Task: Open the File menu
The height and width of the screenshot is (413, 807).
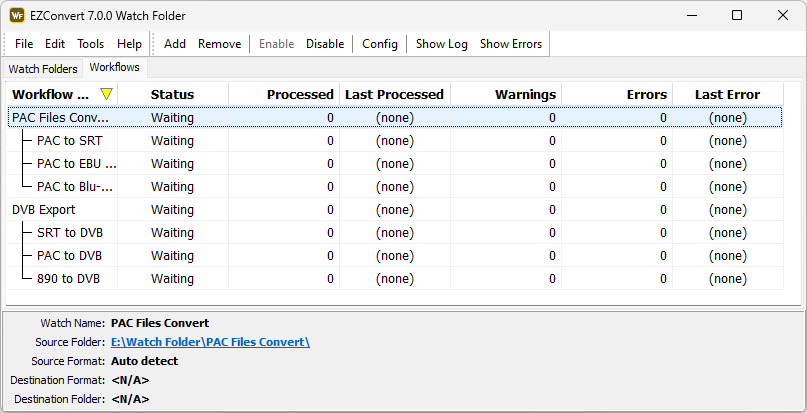Action: coord(24,44)
